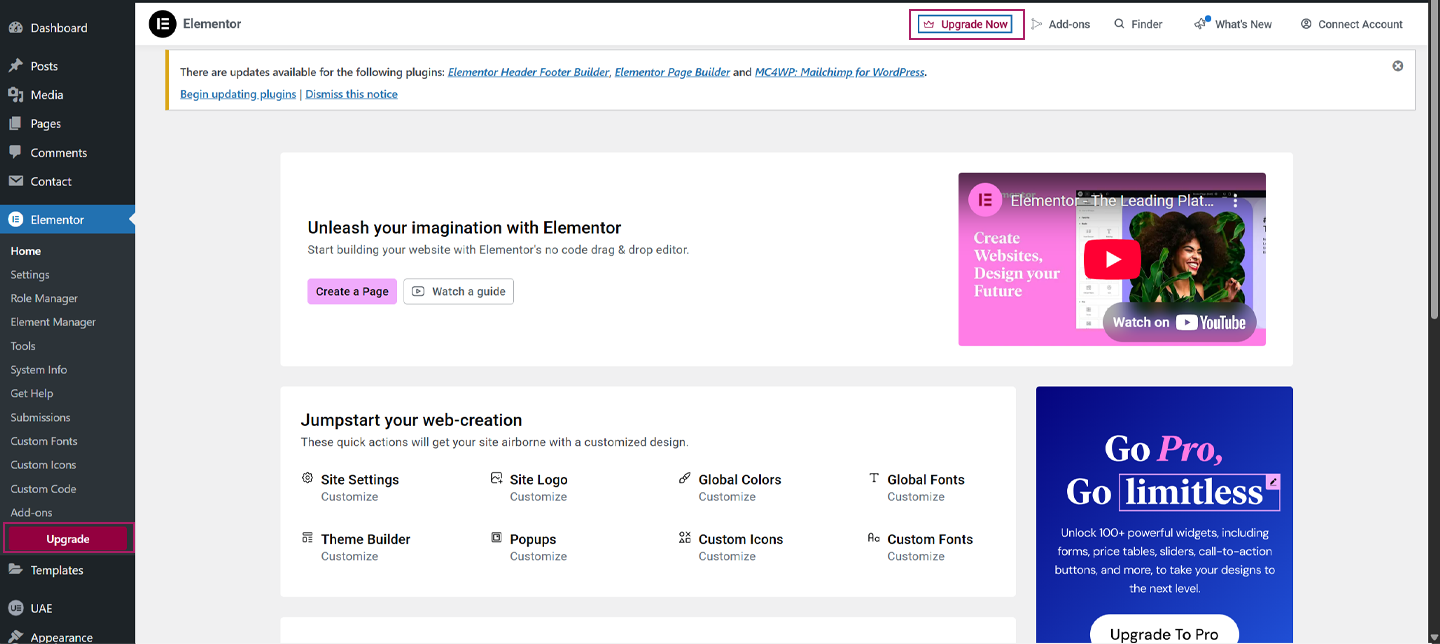
Task: Click the Add-ons arrow icon in the top bar
Action: tap(1037, 24)
